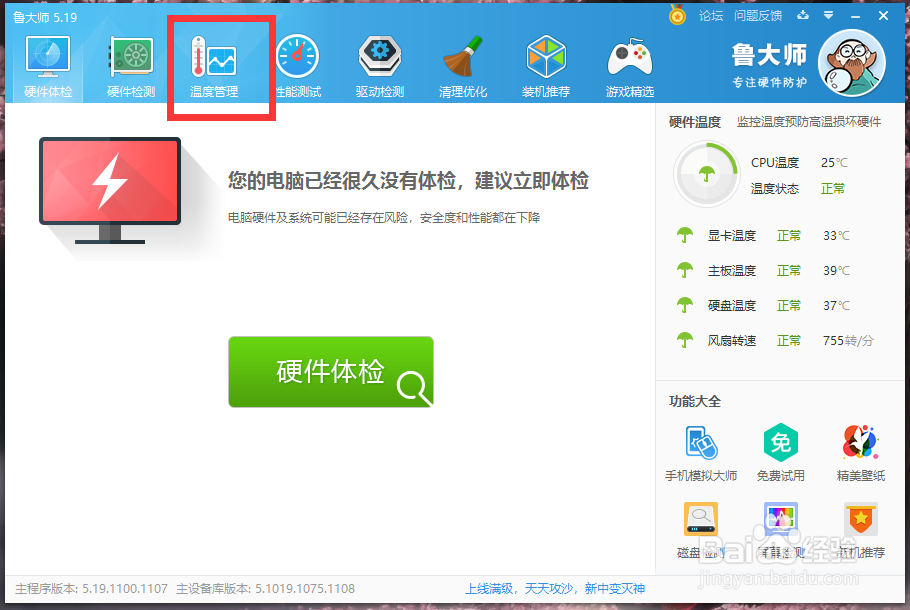Screen dimensions: 910x610
Task: Open 手机模拟大师 tool
Action: click(701, 453)
